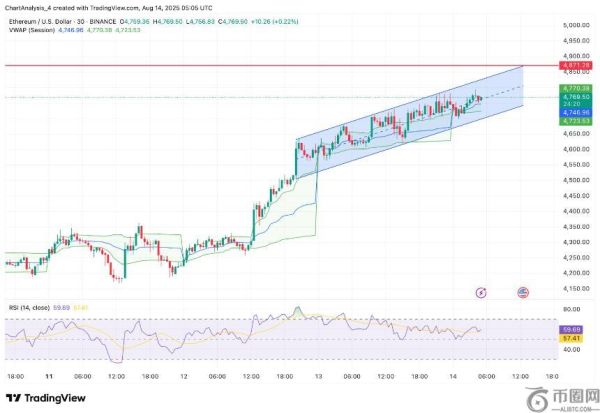The width and height of the screenshot is (600, 413).
Task: Click the date label 13 on time axis
Action: point(318,376)
